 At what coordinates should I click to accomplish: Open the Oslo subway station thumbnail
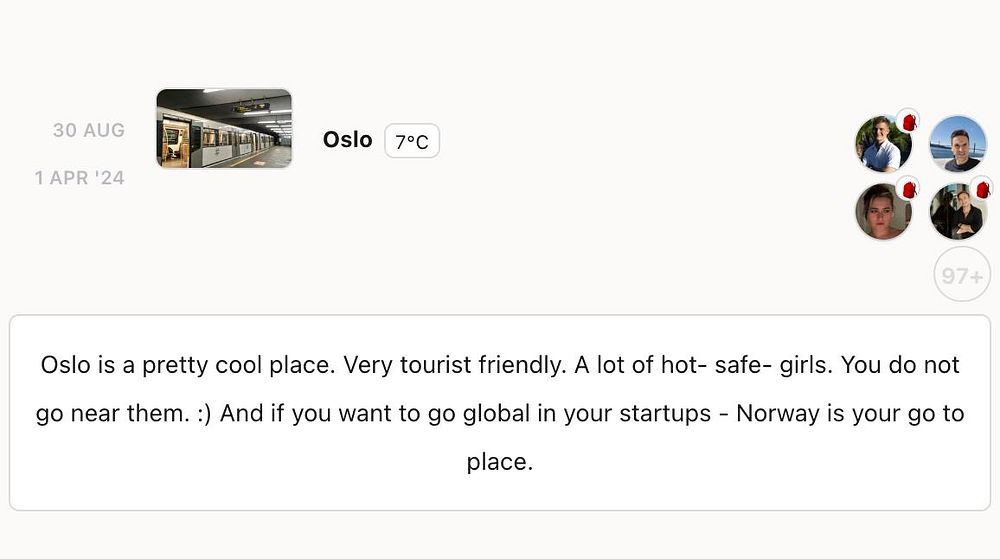[x=224, y=128]
